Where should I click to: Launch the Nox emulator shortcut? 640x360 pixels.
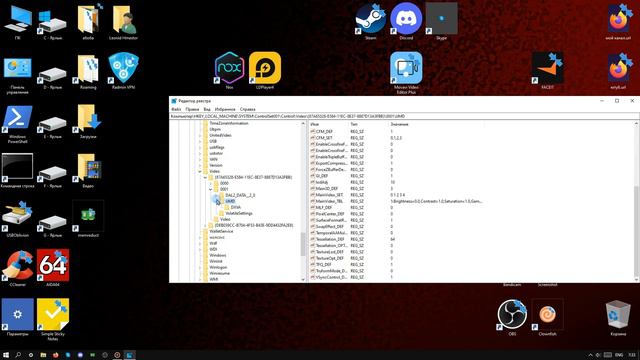pos(229,68)
